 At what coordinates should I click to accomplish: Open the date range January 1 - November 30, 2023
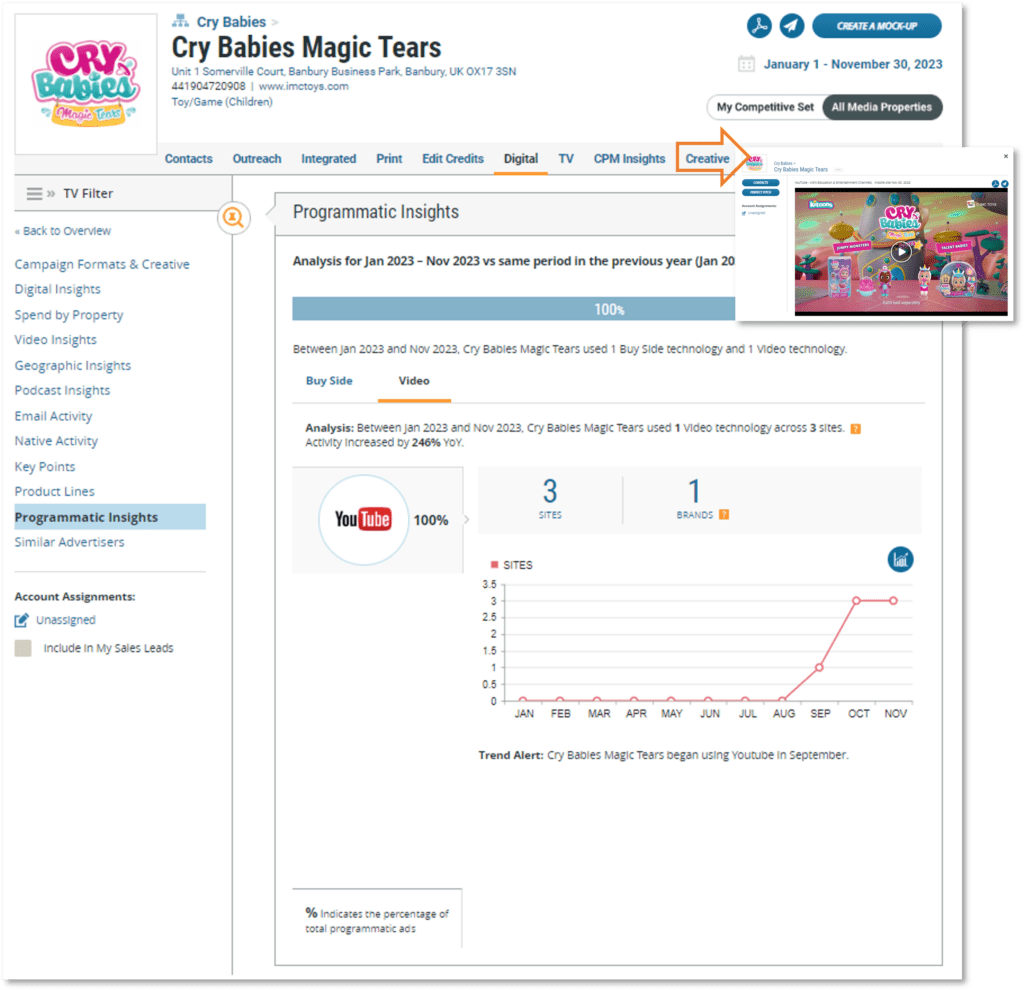[x=853, y=64]
